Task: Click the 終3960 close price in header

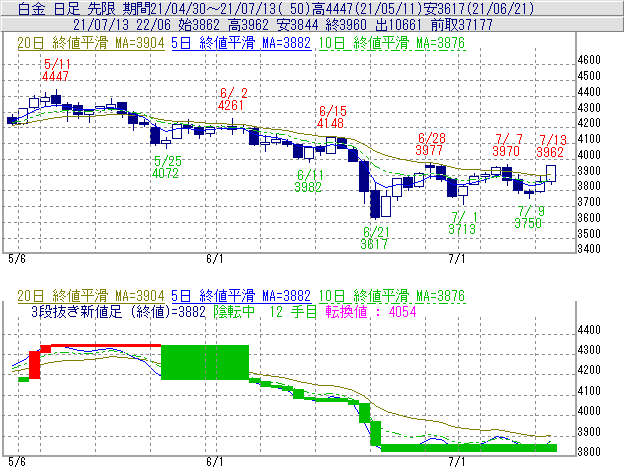Action: (346, 25)
